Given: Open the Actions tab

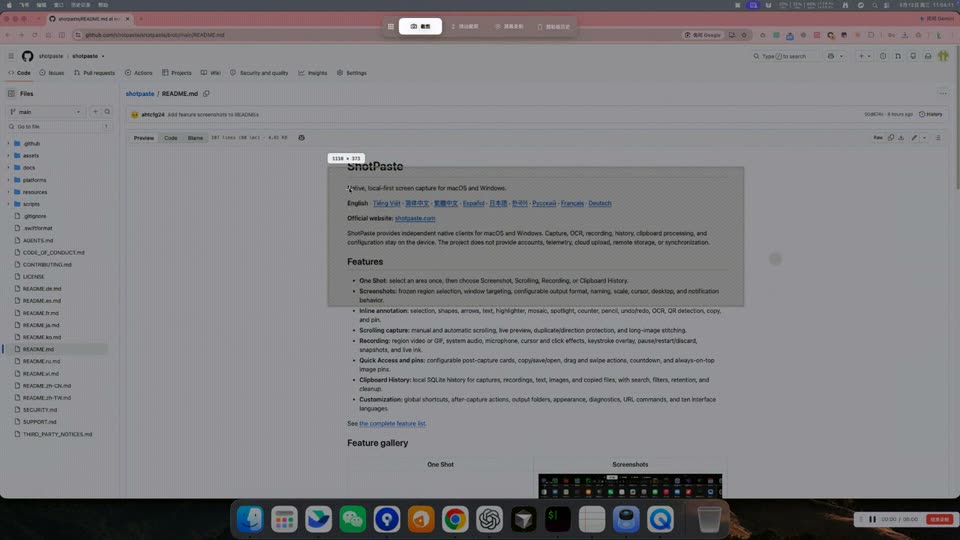Looking at the screenshot, I should click(x=139, y=73).
